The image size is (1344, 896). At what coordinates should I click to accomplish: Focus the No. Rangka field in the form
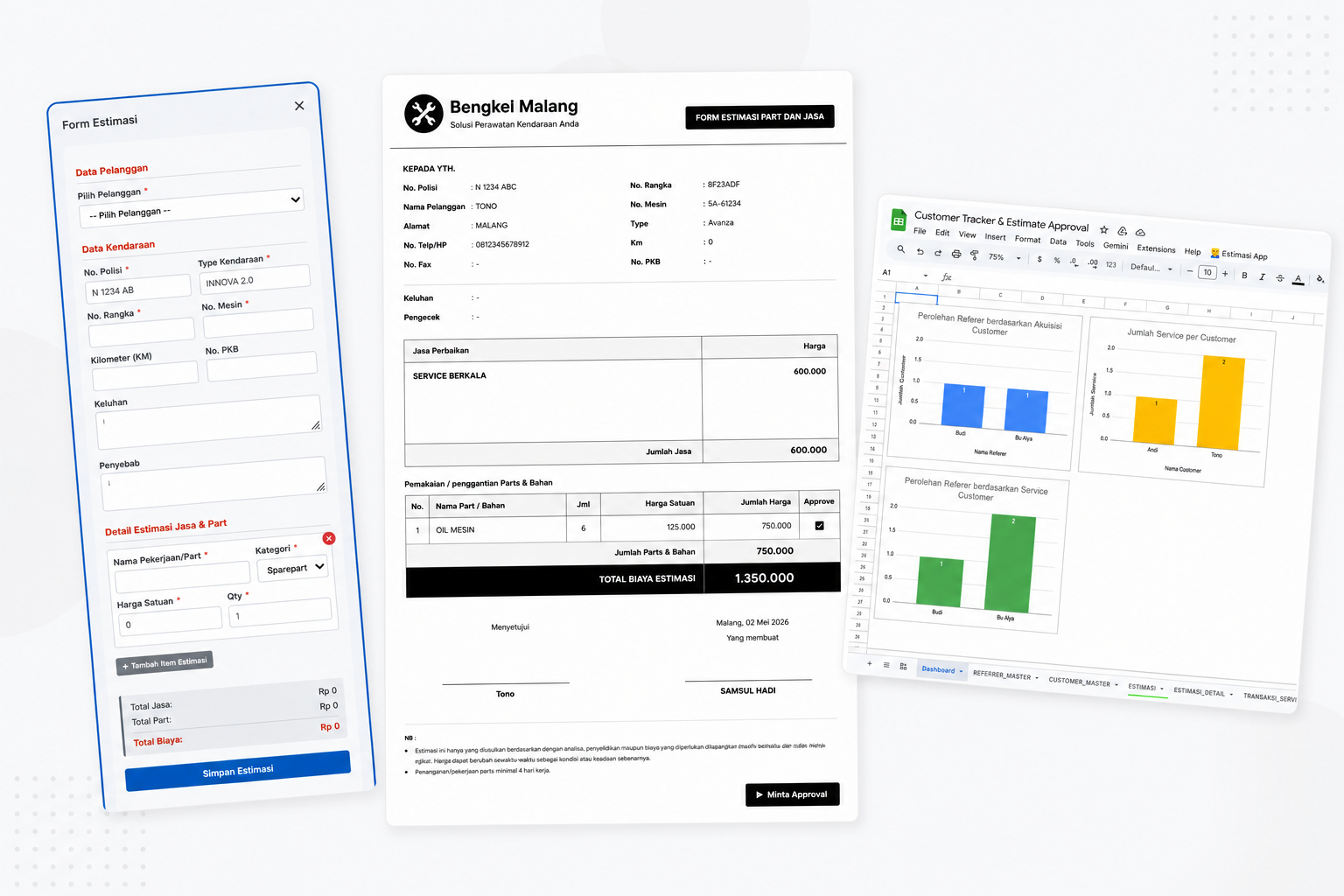(x=142, y=332)
